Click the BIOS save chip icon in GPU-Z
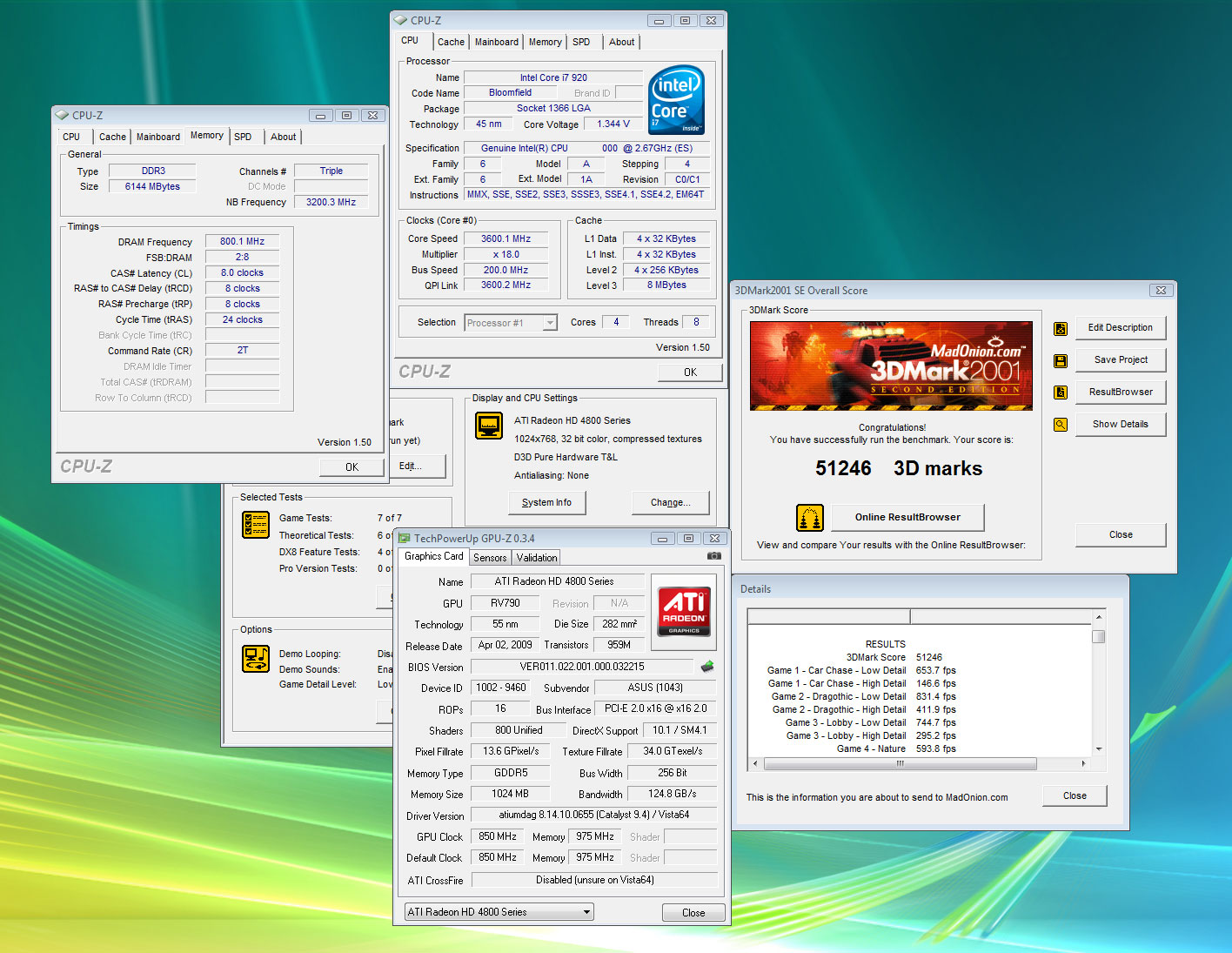The width and height of the screenshot is (1232, 953). tap(707, 667)
